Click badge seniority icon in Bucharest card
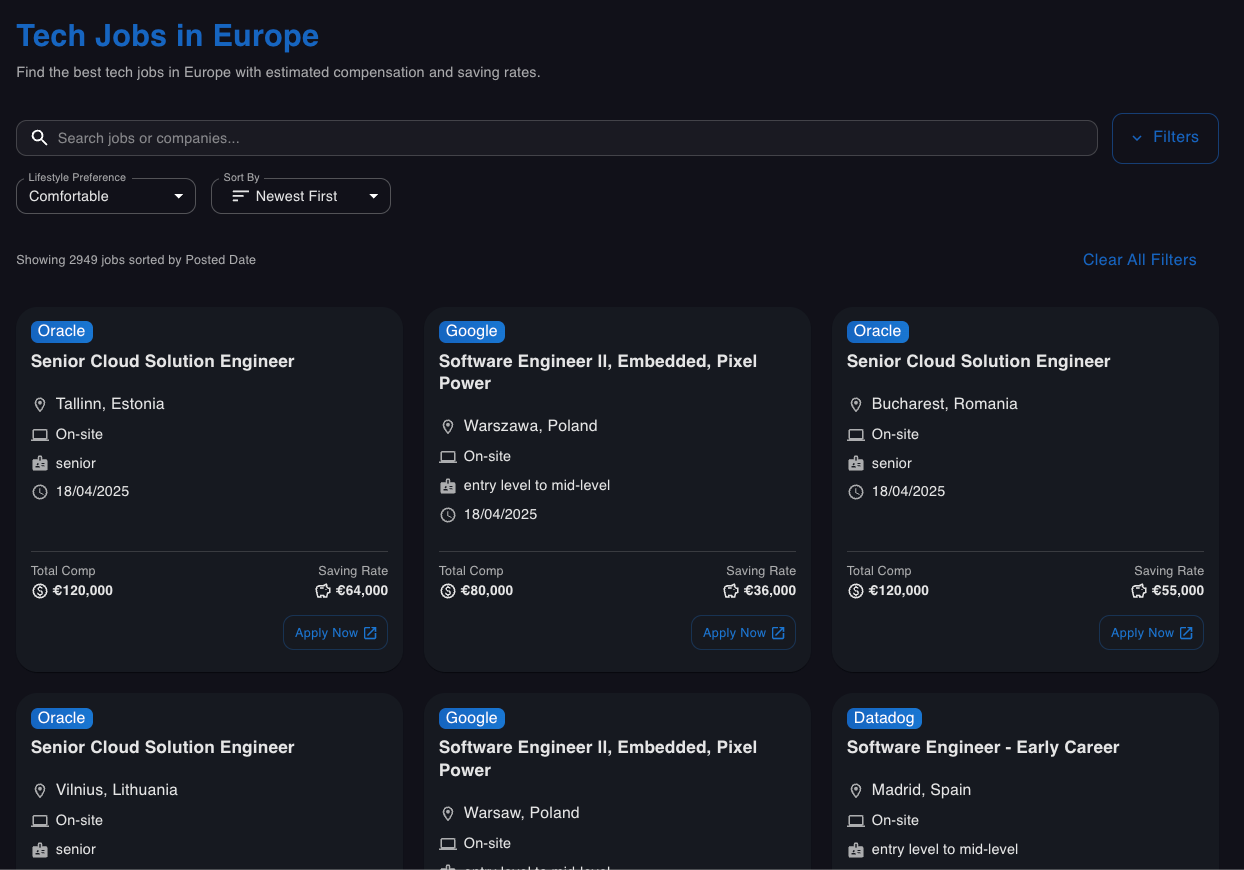The image size is (1244, 870). [x=856, y=464]
